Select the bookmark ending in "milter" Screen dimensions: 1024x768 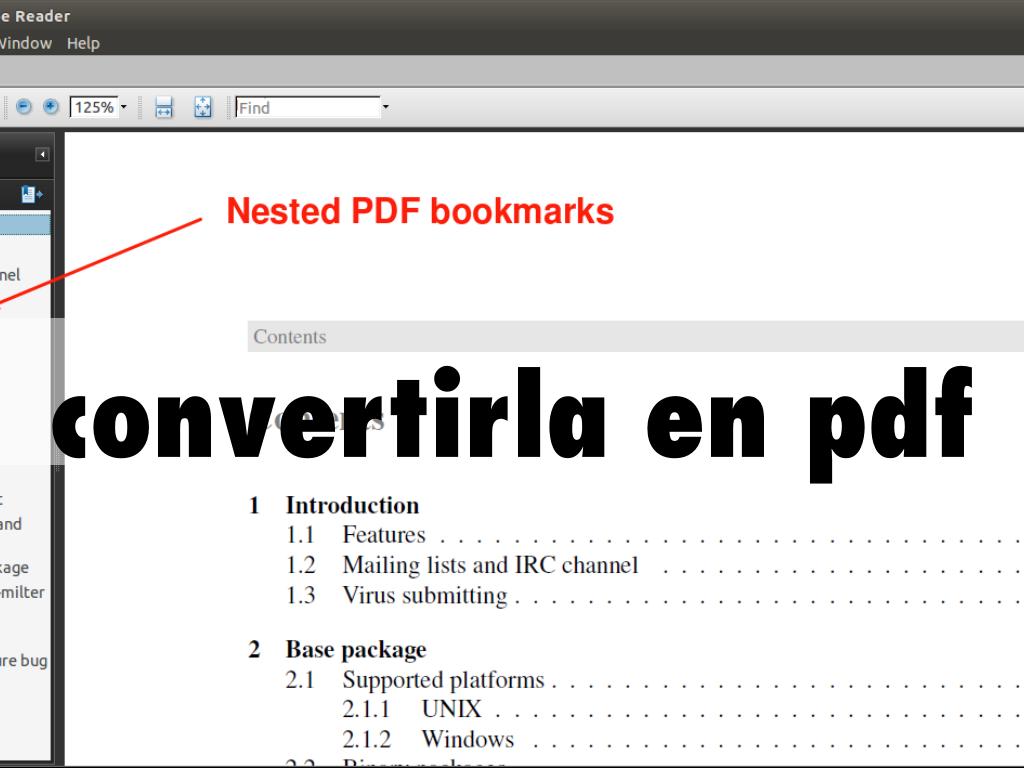22,592
